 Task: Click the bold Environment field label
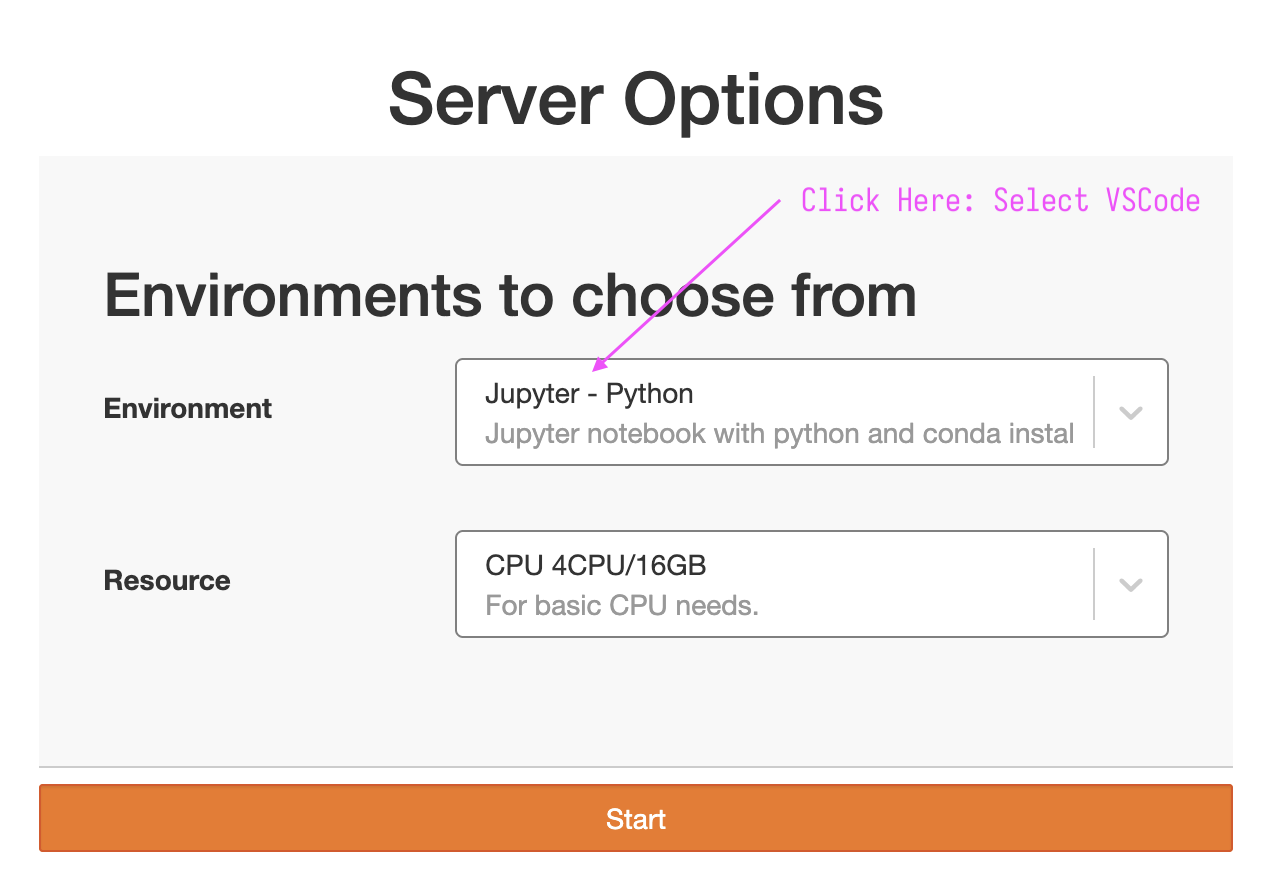[188, 408]
